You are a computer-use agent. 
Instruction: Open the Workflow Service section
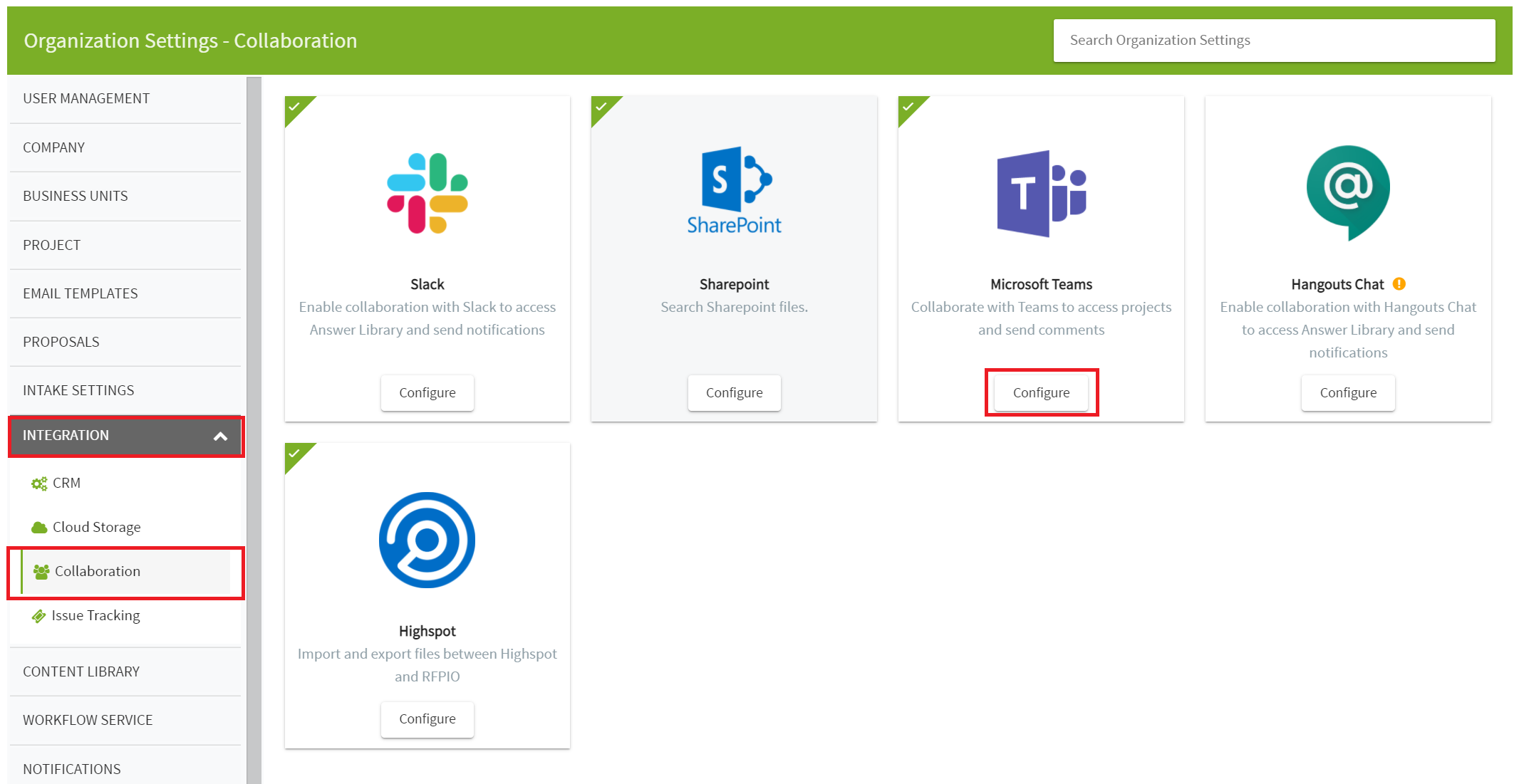click(125, 720)
